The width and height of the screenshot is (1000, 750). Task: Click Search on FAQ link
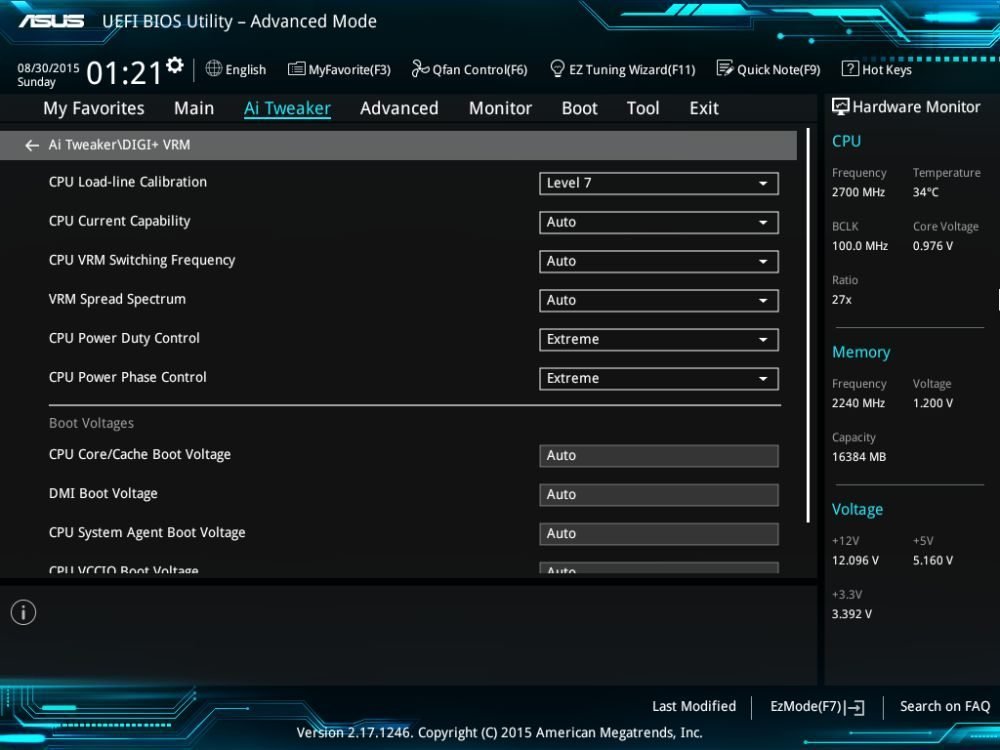[945, 707]
